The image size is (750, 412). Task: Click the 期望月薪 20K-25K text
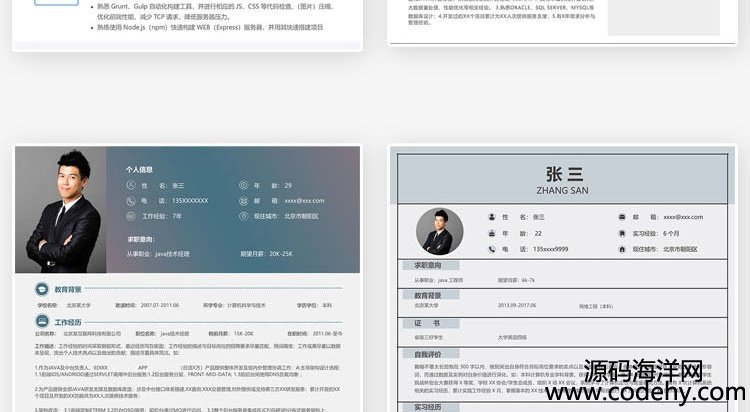click(266, 254)
